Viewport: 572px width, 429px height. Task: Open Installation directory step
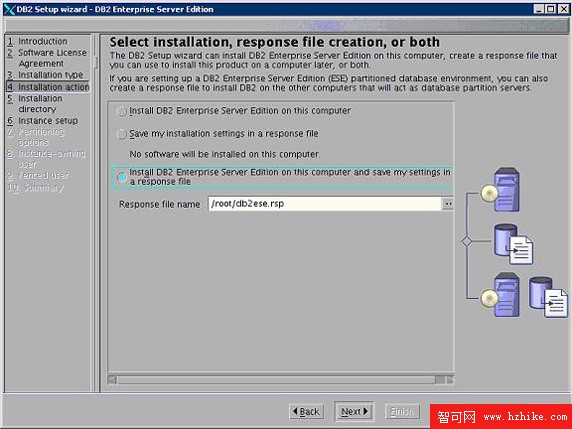pyautogui.click(x=35, y=104)
